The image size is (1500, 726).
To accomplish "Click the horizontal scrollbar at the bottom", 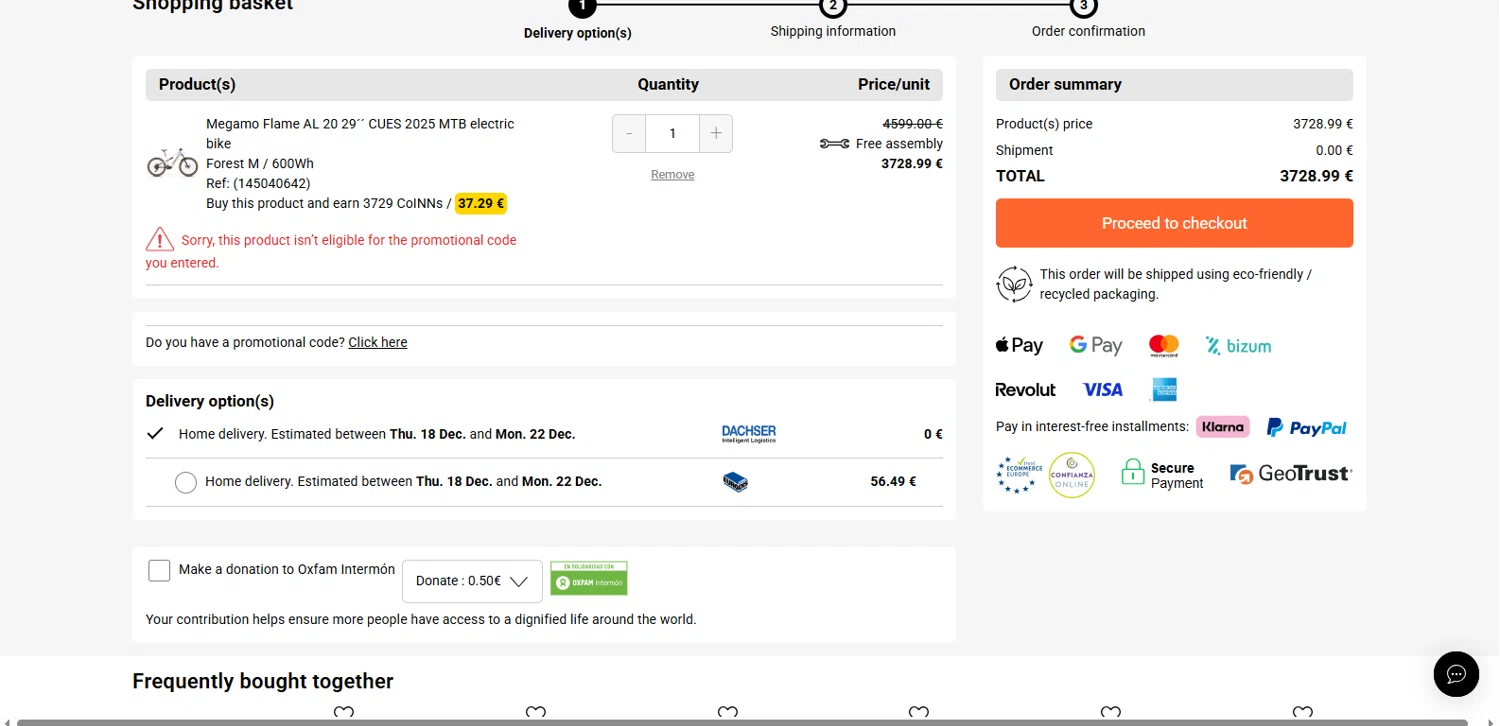I will tap(742, 722).
